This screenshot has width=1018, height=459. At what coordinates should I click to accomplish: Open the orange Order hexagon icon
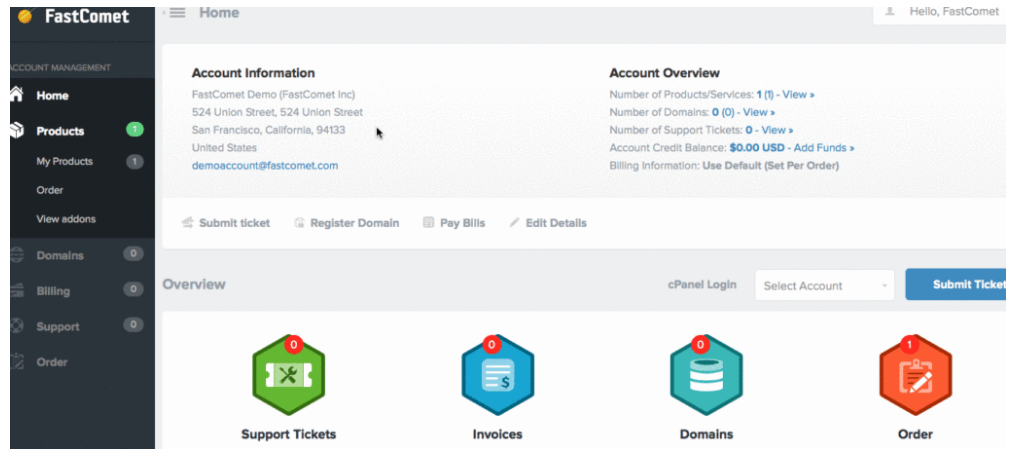915,377
